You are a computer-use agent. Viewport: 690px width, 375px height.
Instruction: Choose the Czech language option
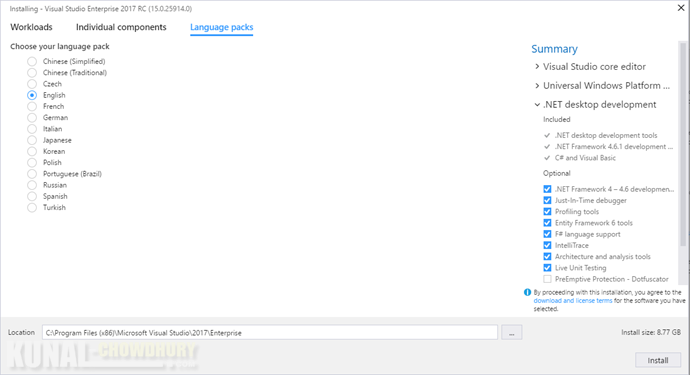tap(32, 84)
